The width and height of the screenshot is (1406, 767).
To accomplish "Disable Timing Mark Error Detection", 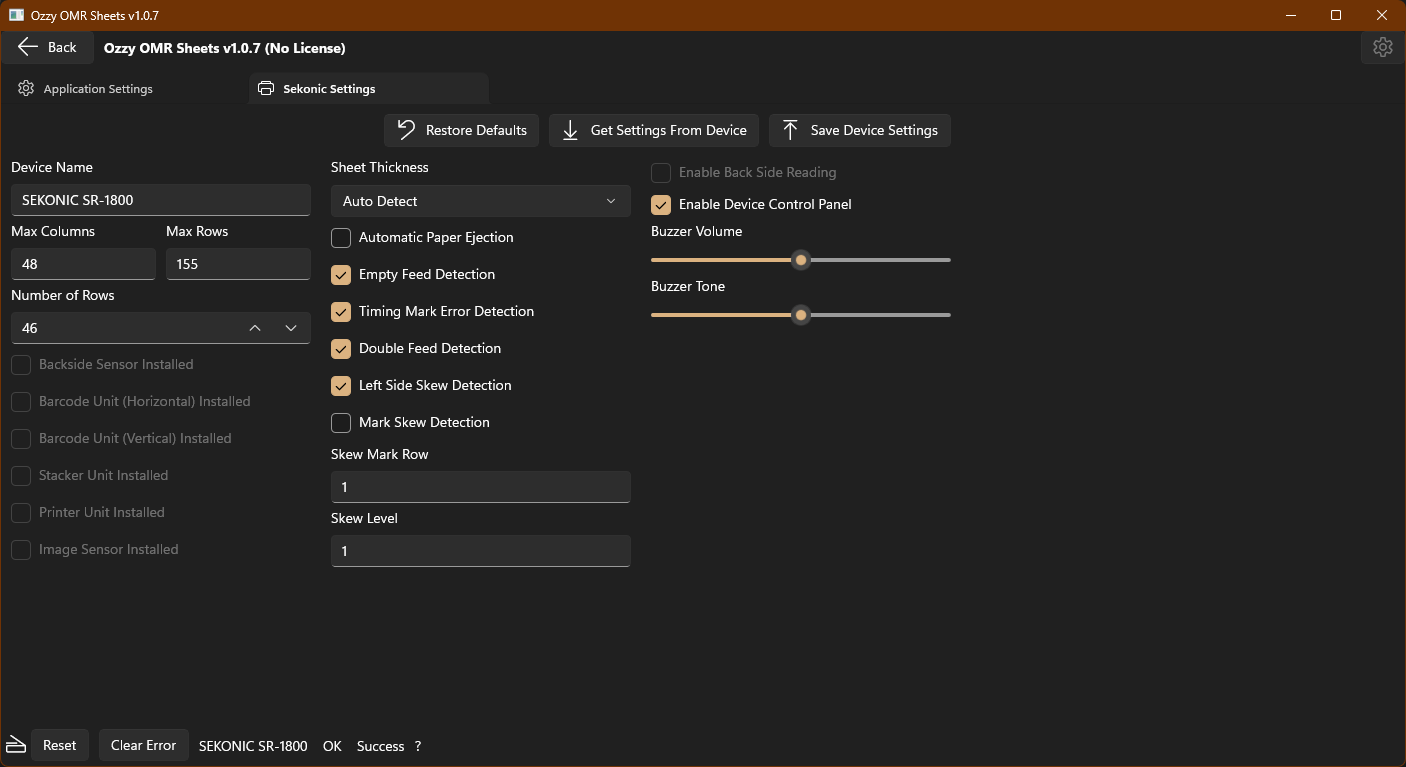I will 340,311.
